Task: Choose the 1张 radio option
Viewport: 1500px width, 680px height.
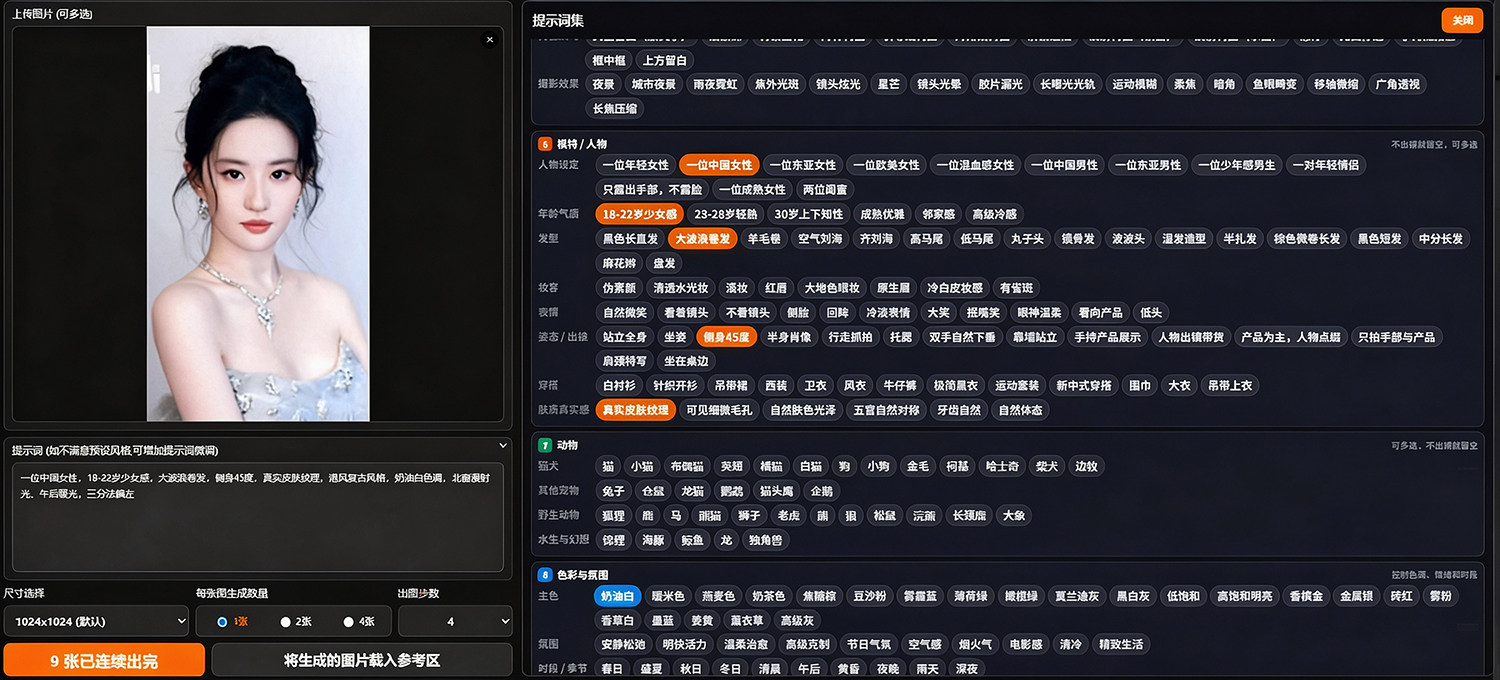Action: point(233,621)
